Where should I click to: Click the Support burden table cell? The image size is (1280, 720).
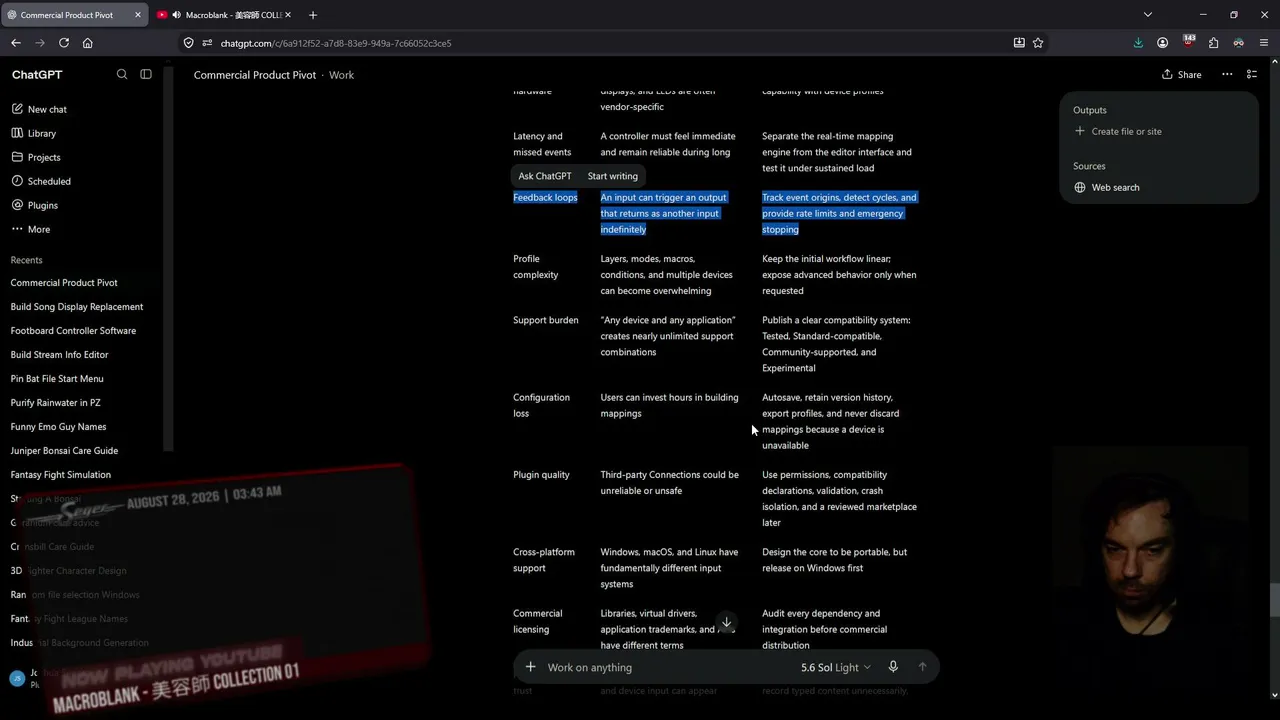point(546,320)
